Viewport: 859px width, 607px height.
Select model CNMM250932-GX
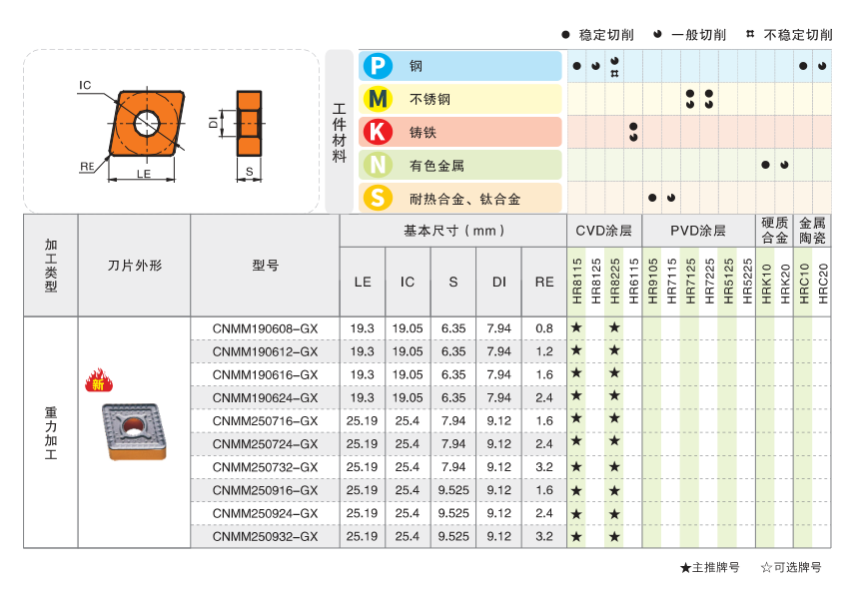pyautogui.click(x=265, y=536)
